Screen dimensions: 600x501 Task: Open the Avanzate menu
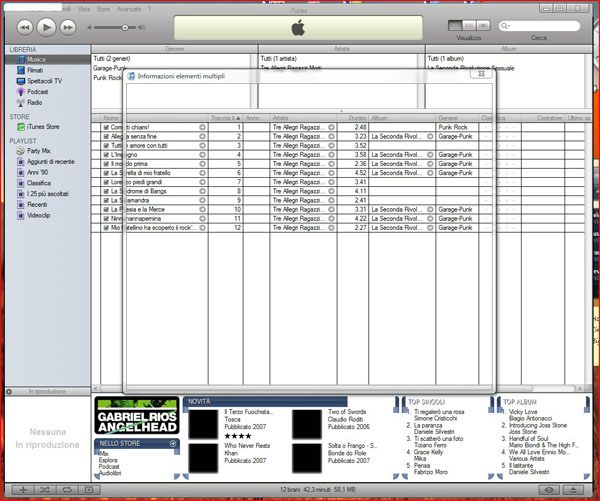[129, 9]
